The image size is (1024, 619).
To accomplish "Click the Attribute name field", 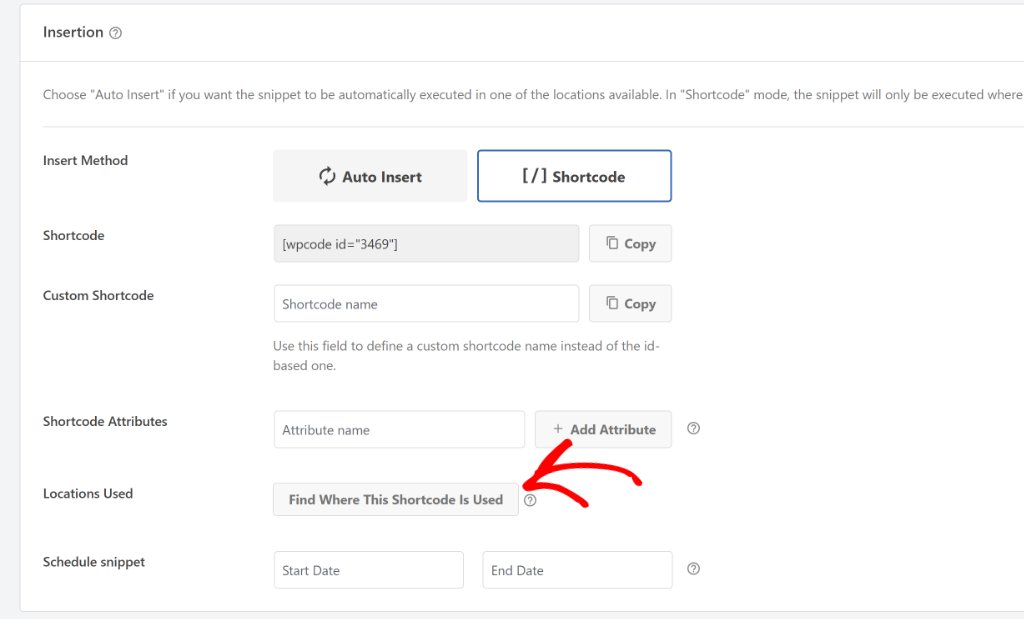I will [399, 430].
